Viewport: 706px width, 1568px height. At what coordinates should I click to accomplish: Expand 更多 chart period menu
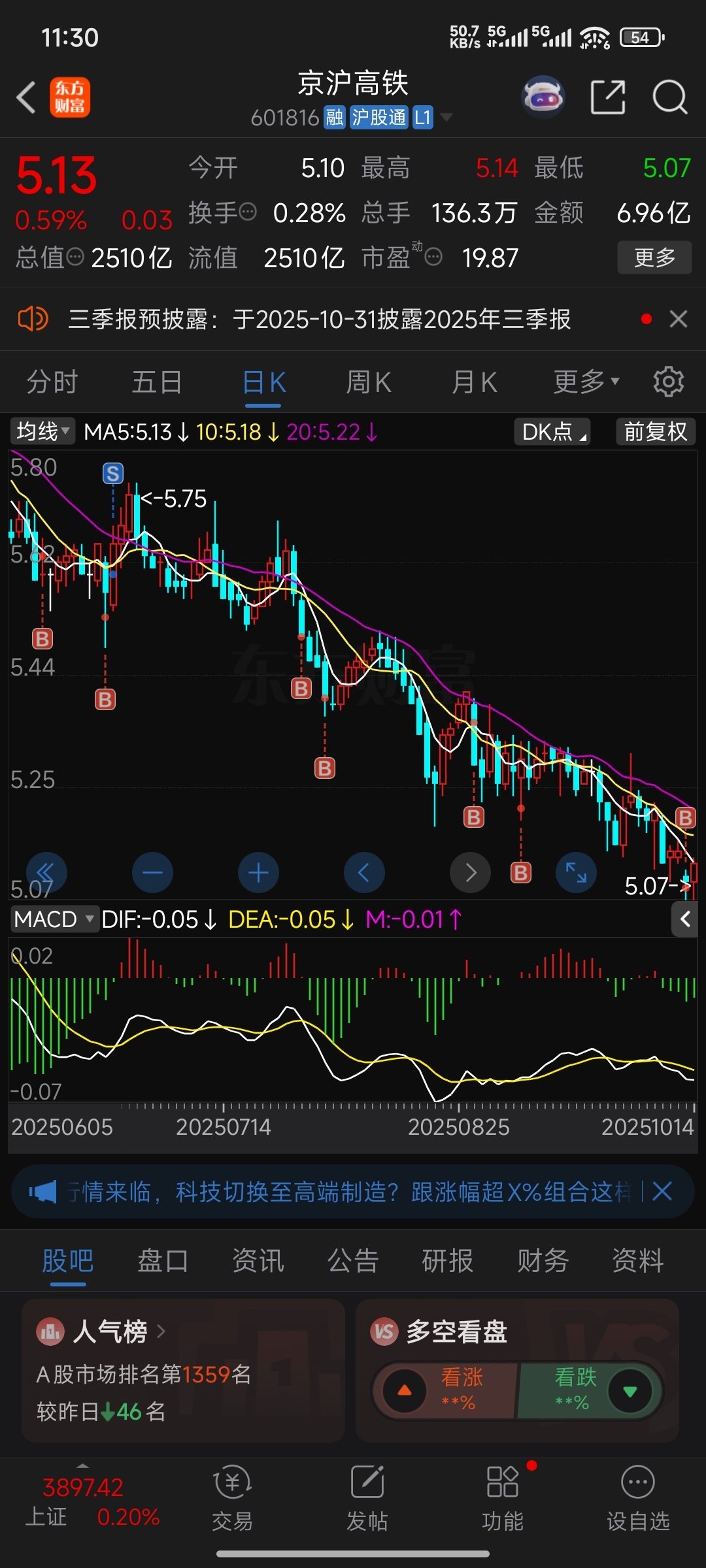coord(586,382)
